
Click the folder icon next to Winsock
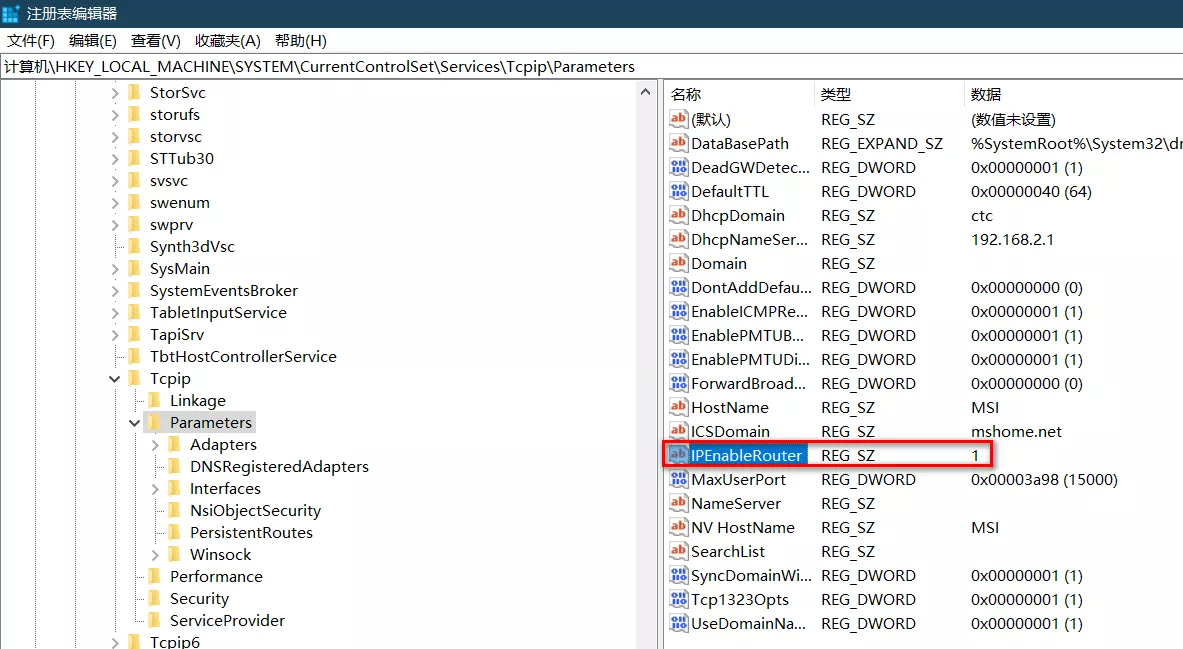(x=174, y=554)
